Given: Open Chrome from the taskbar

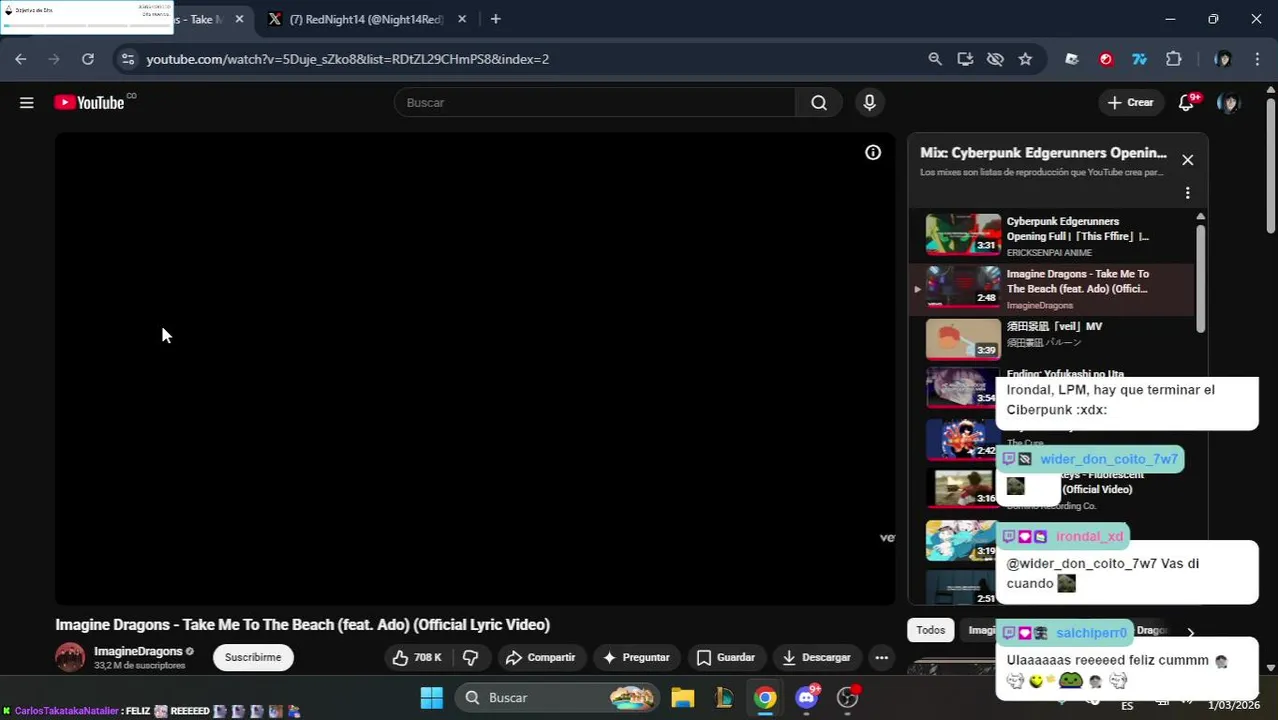Looking at the screenshot, I should pyautogui.click(x=765, y=697).
